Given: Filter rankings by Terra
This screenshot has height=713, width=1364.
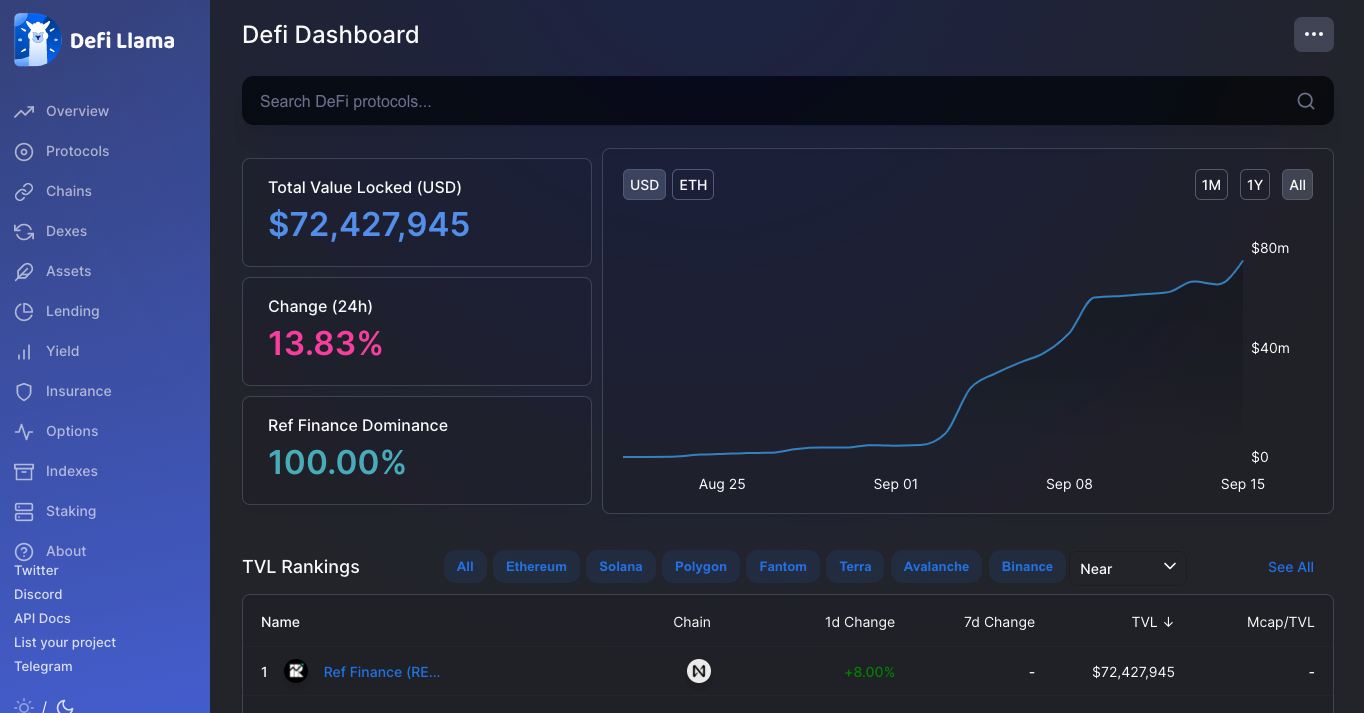Looking at the screenshot, I should coord(855,566).
